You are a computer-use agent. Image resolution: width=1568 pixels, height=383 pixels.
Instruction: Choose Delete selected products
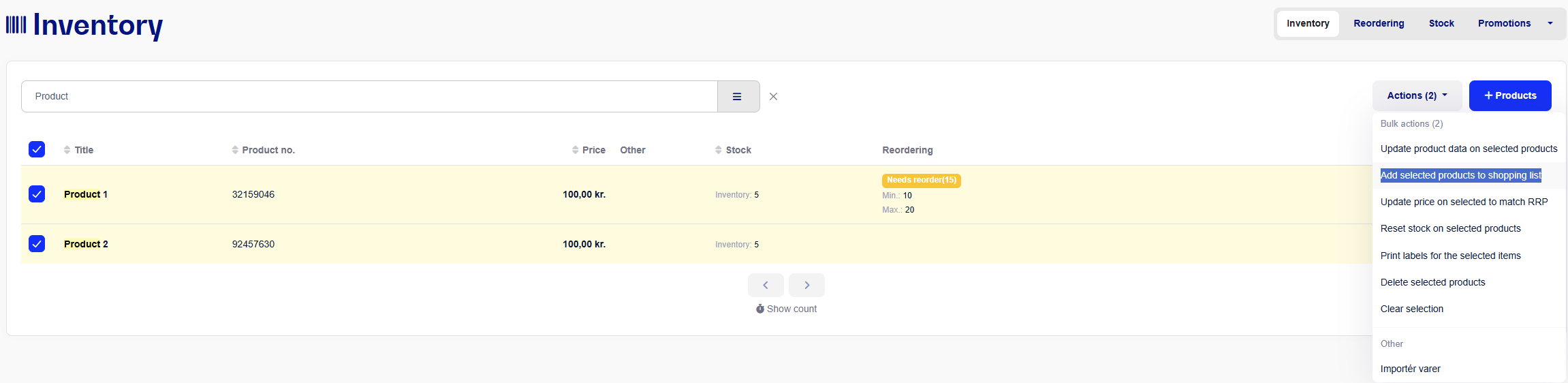click(x=1469, y=282)
